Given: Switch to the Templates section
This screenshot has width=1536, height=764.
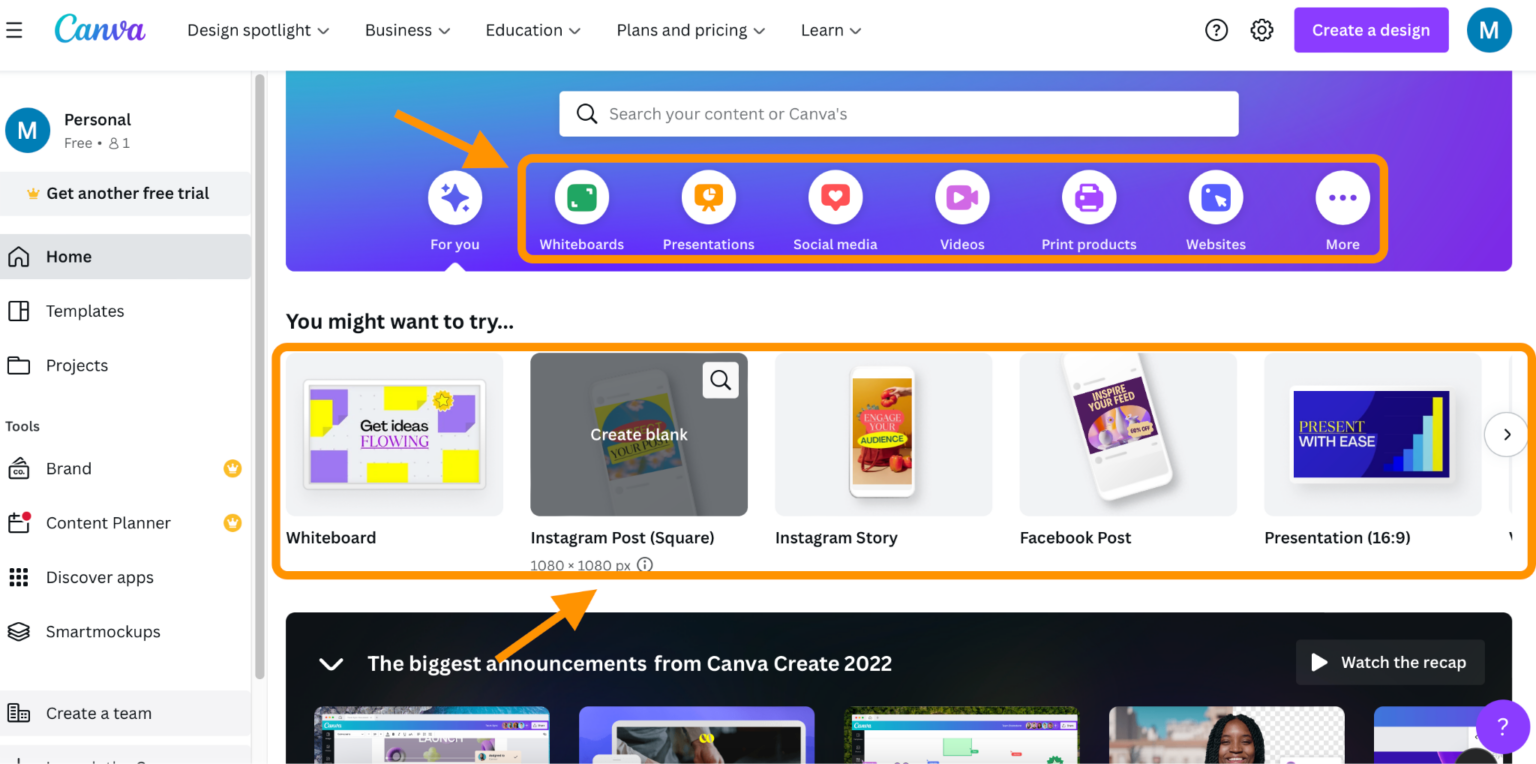Looking at the screenshot, I should click(x=85, y=311).
